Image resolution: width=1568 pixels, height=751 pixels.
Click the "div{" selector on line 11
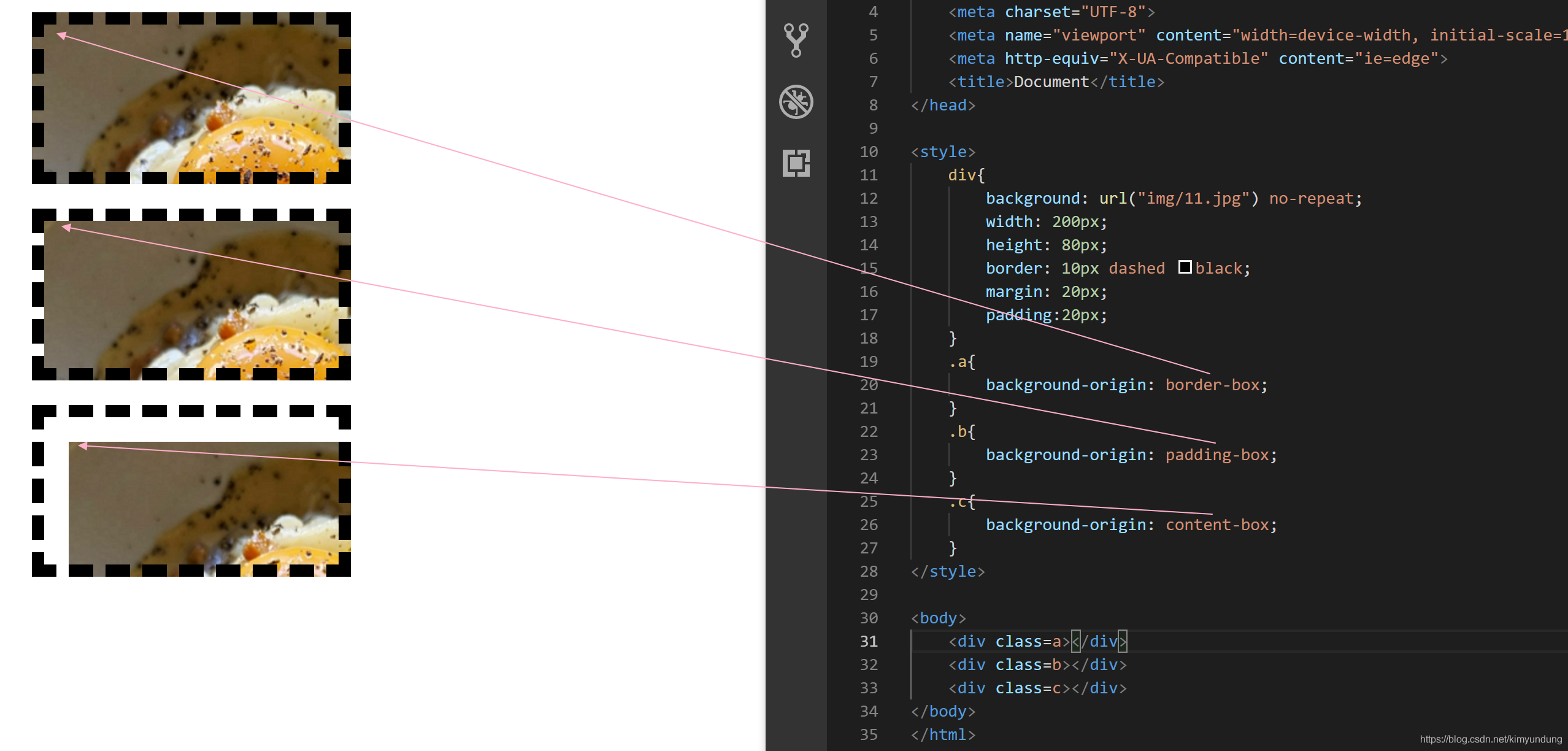click(967, 175)
